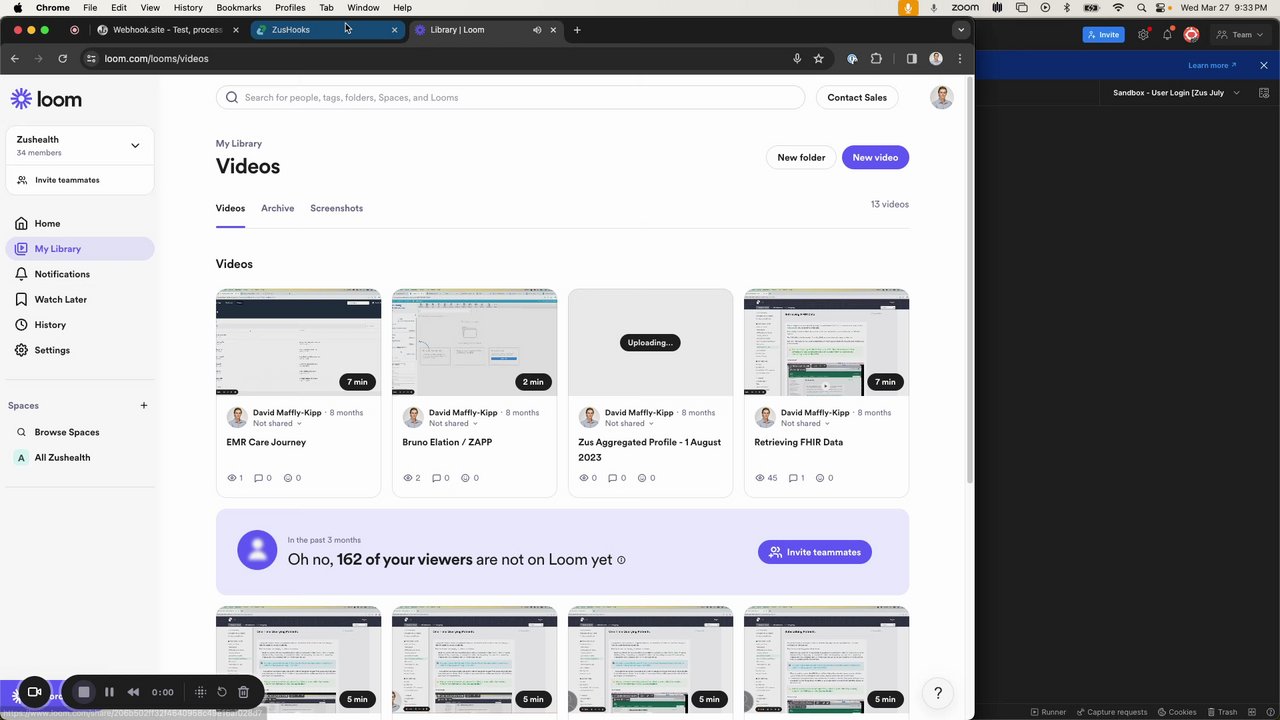
Task: Click purple Invite teammates button
Action: point(815,552)
